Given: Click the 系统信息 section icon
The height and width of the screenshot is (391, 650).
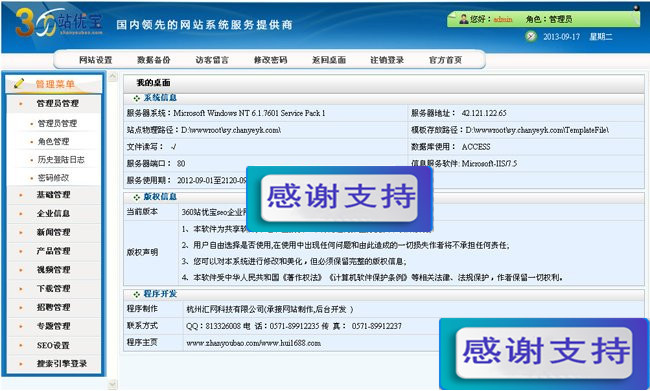Looking at the screenshot, I should 136,98.
